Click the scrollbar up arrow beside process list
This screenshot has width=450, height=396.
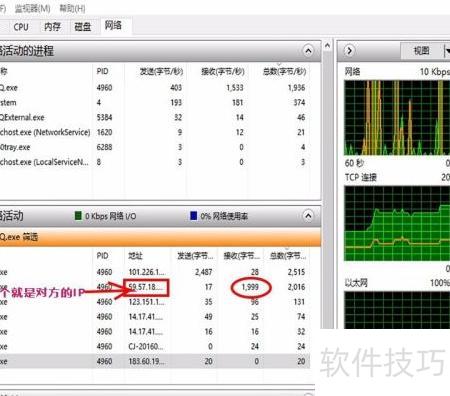(327, 46)
